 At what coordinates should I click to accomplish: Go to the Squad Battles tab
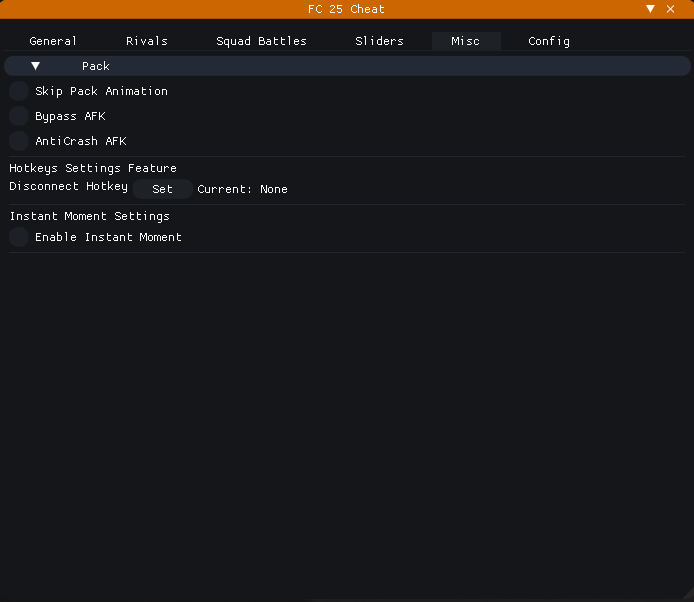[x=261, y=41]
